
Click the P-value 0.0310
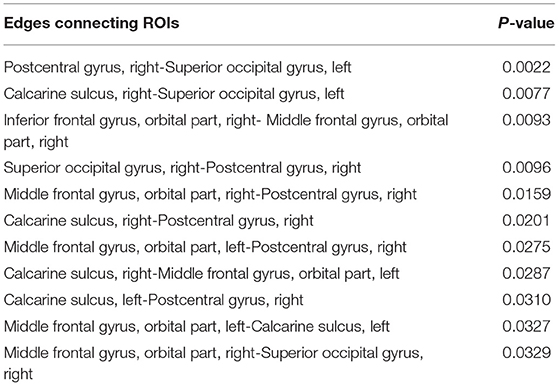coord(527,299)
